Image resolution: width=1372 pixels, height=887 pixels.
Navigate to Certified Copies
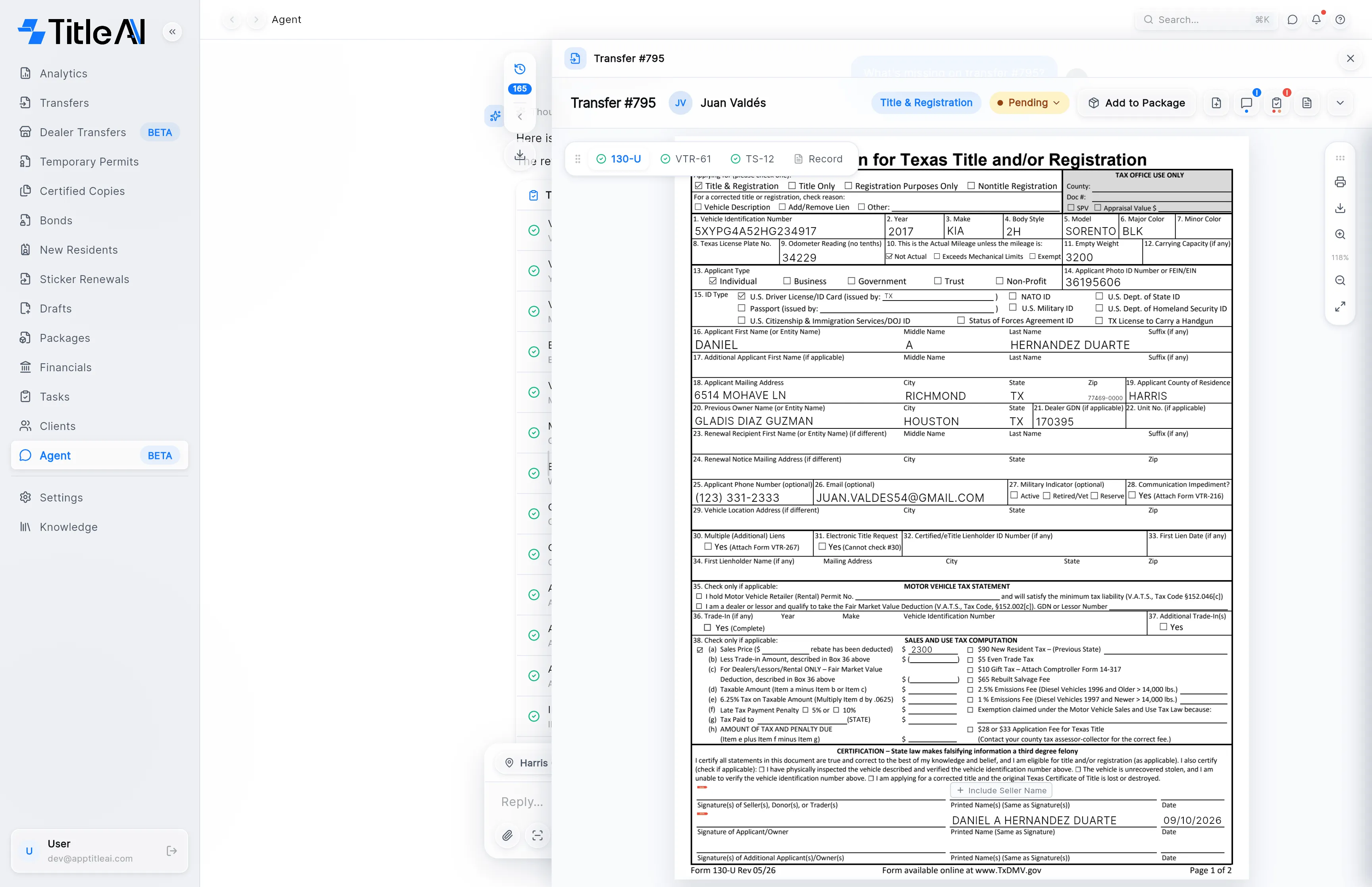click(82, 191)
